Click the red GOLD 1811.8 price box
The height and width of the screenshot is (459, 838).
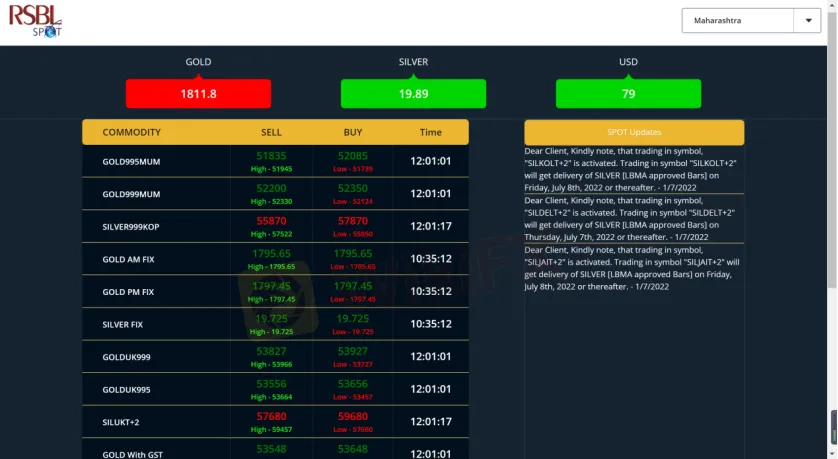click(x=198, y=94)
